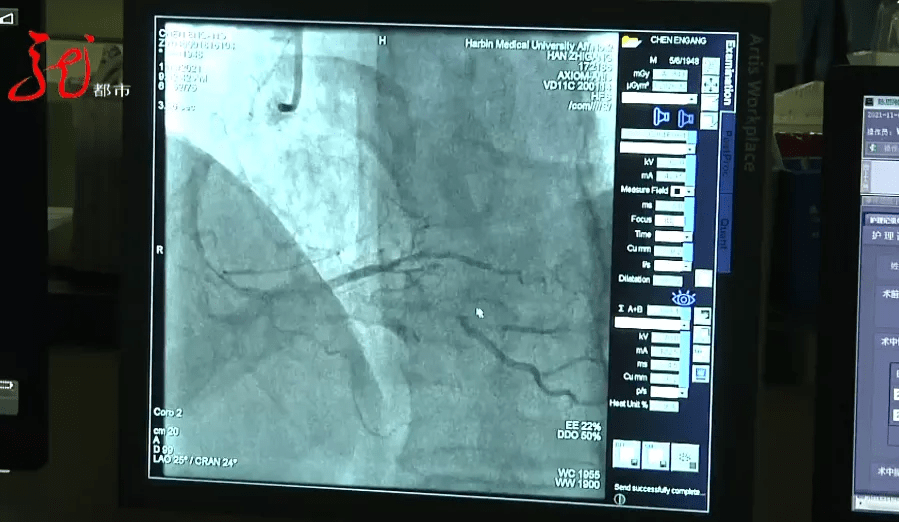Click icon button beside birthdate 5/6/1948
Viewport: 899px width, 522px height.
point(710,66)
